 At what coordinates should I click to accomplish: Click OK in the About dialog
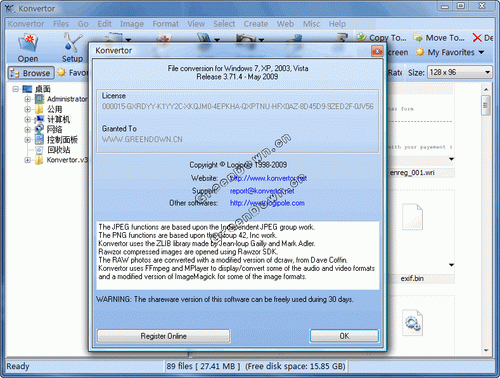[x=344, y=336]
